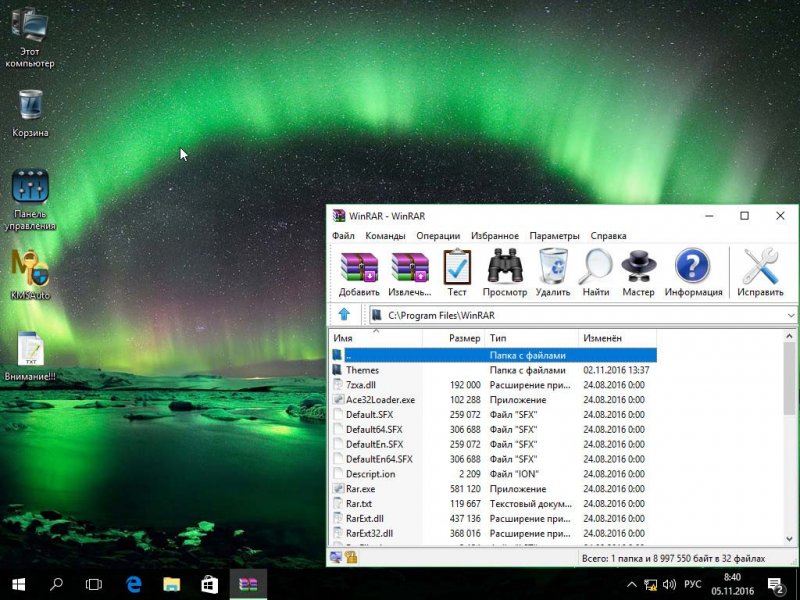The height and width of the screenshot is (600, 800).
Task: Select the 7zxa.dll file
Action: [493, 385]
